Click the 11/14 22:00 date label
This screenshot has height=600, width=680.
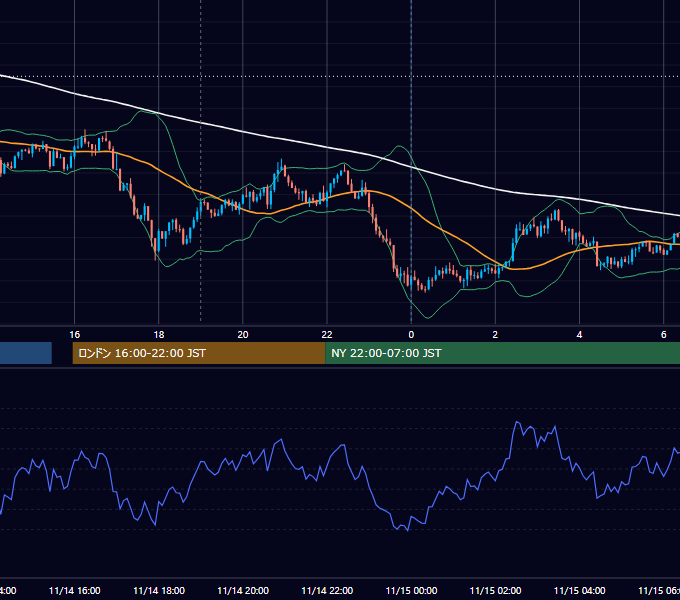pyautogui.click(x=327, y=591)
